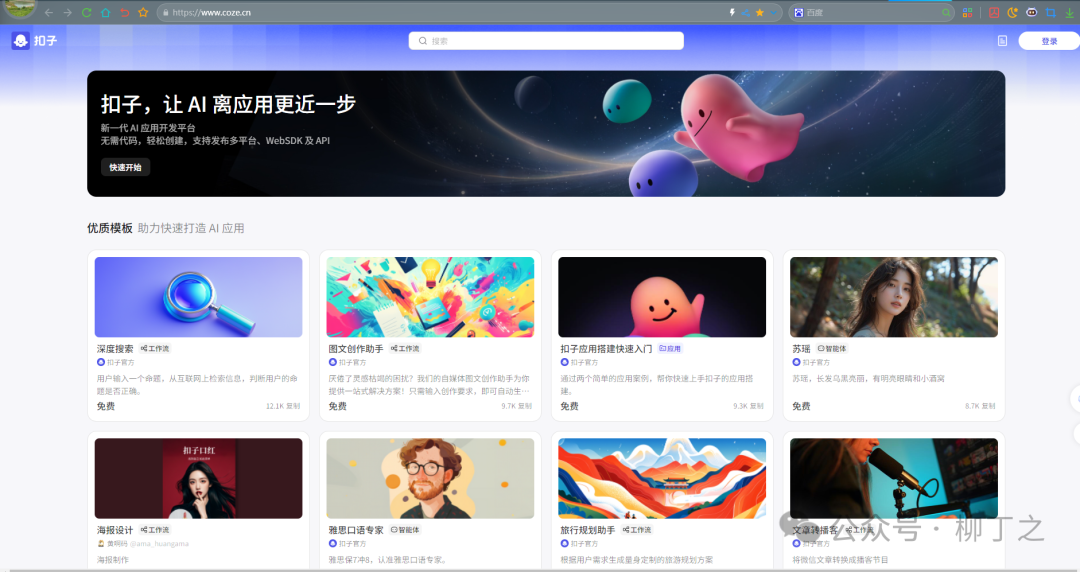Open the 图文创作助手 colorful thumbnail
1080x572 pixels.
point(430,297)
